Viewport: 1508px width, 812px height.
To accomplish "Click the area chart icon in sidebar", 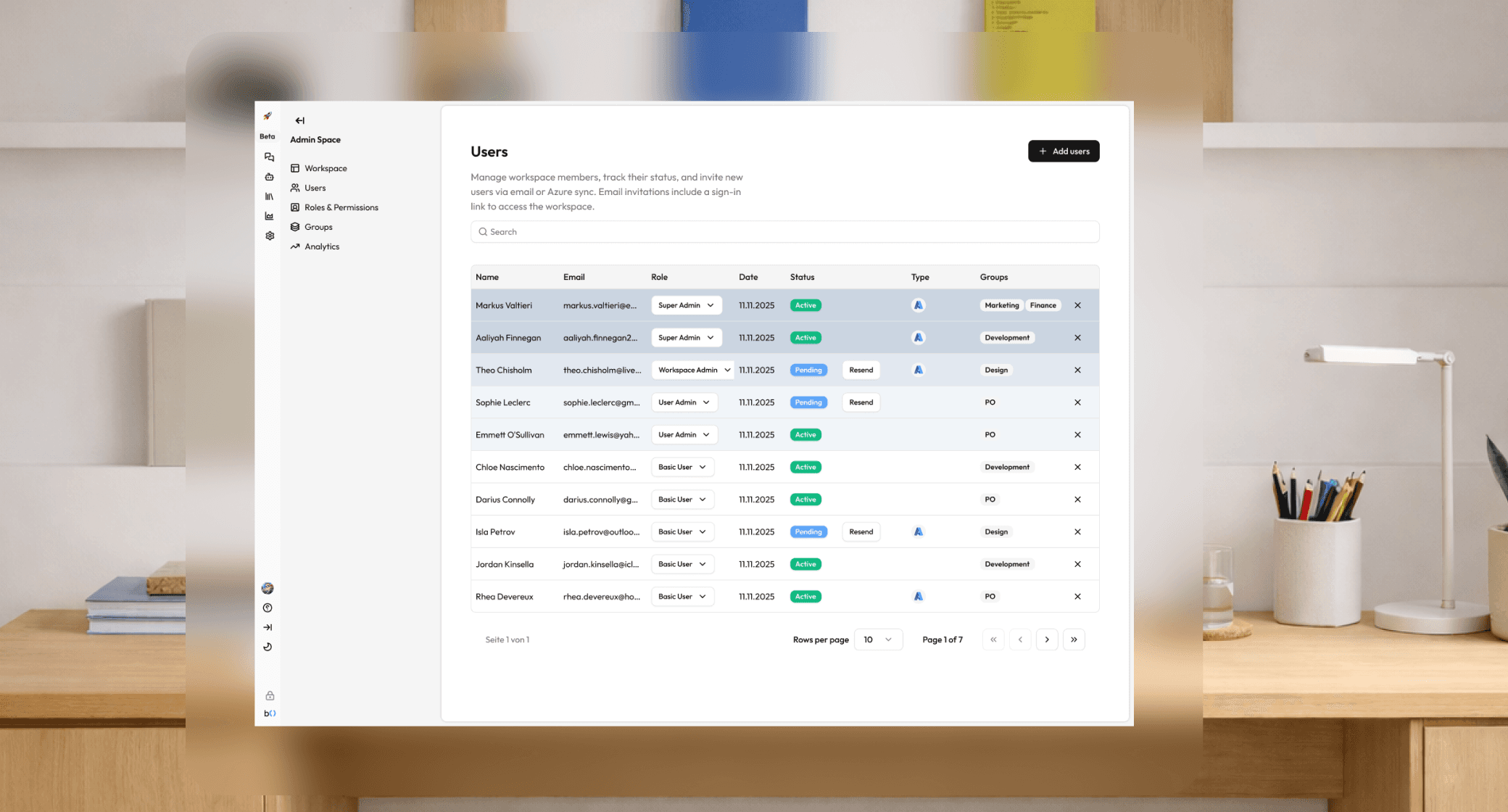I will click(x=269, y=216).
